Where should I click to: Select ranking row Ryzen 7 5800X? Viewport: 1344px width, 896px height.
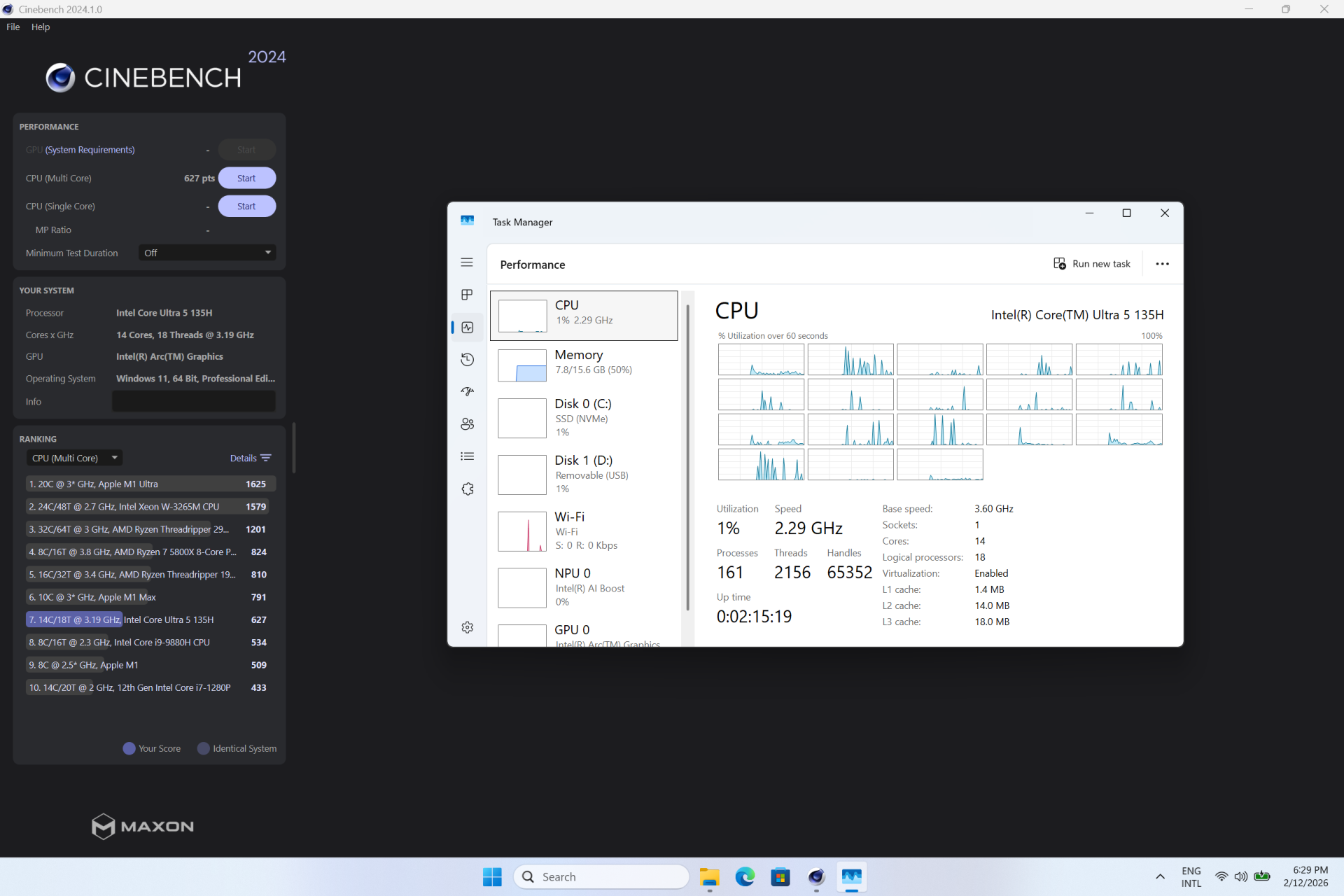coord(150,552)
